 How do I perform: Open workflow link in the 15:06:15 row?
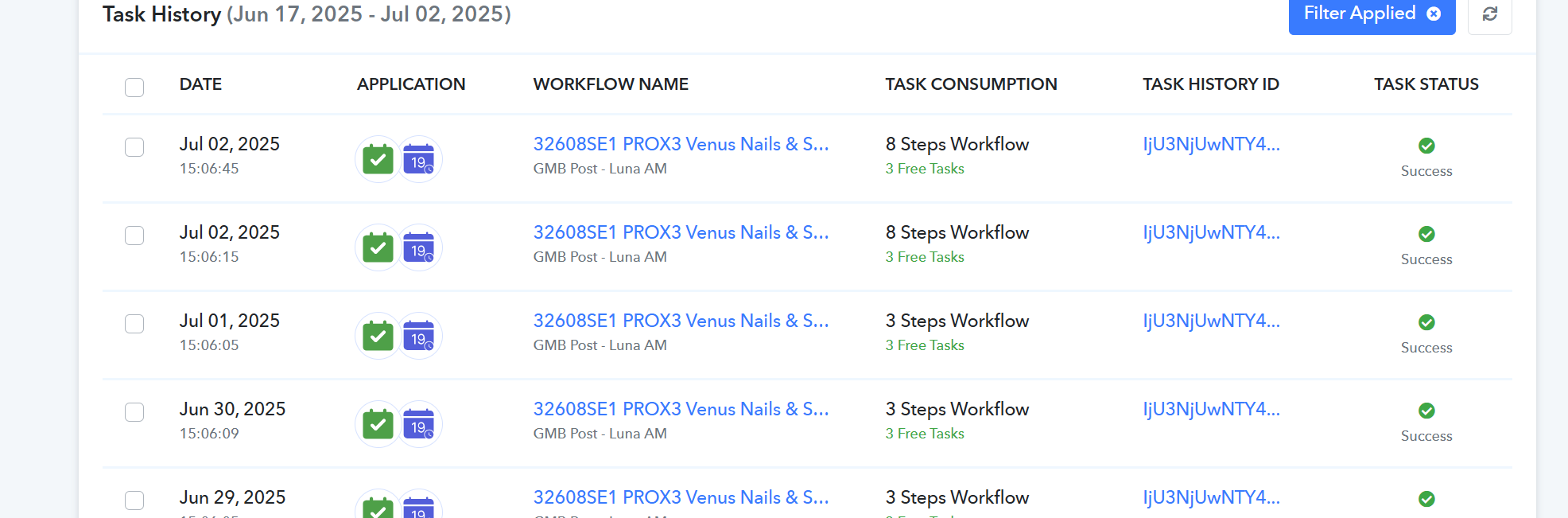click(x=681, y=232)
